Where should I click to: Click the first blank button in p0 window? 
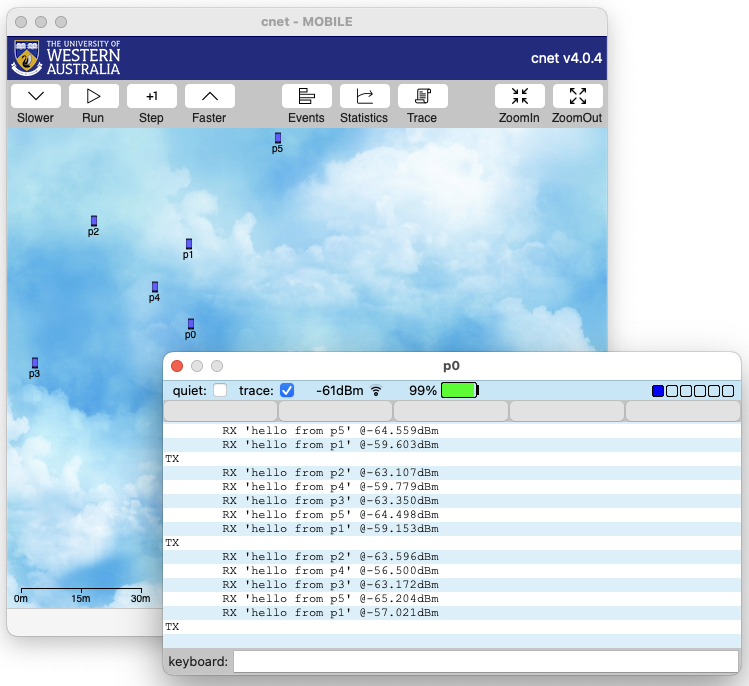220,411
